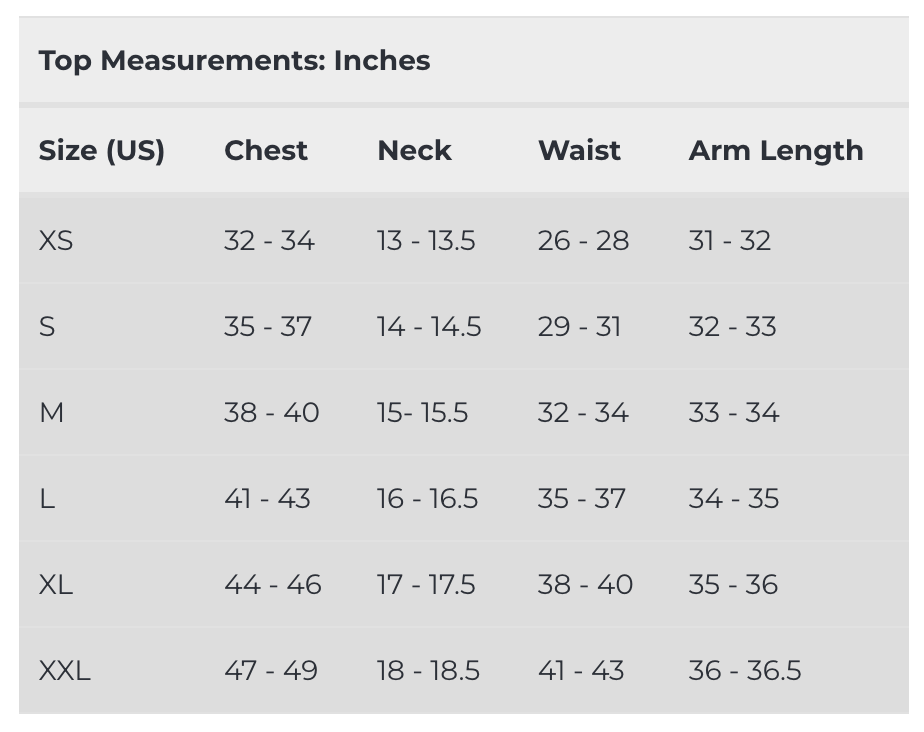Image resolution: width=924 pixels, height=732 pixels.
Task: Click the S size row label
Action: (47, 327)
